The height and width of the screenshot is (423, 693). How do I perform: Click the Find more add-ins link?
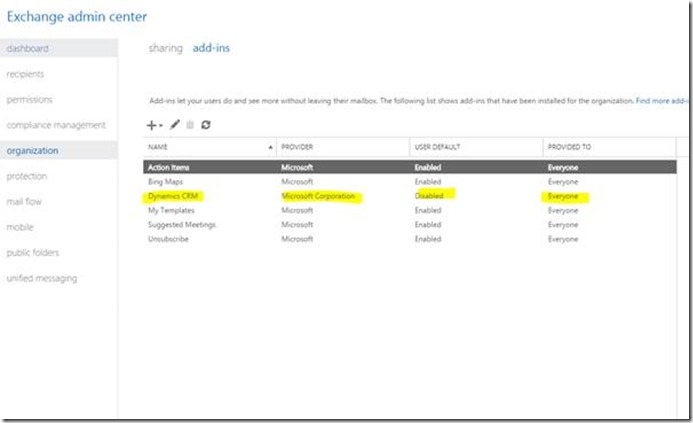click(x=663, y=101)
